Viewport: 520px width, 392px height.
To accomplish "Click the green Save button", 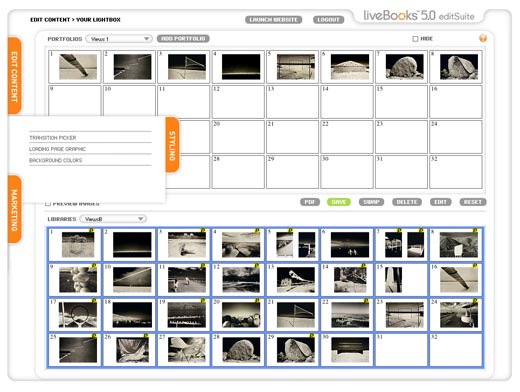I will pos(339,202).
